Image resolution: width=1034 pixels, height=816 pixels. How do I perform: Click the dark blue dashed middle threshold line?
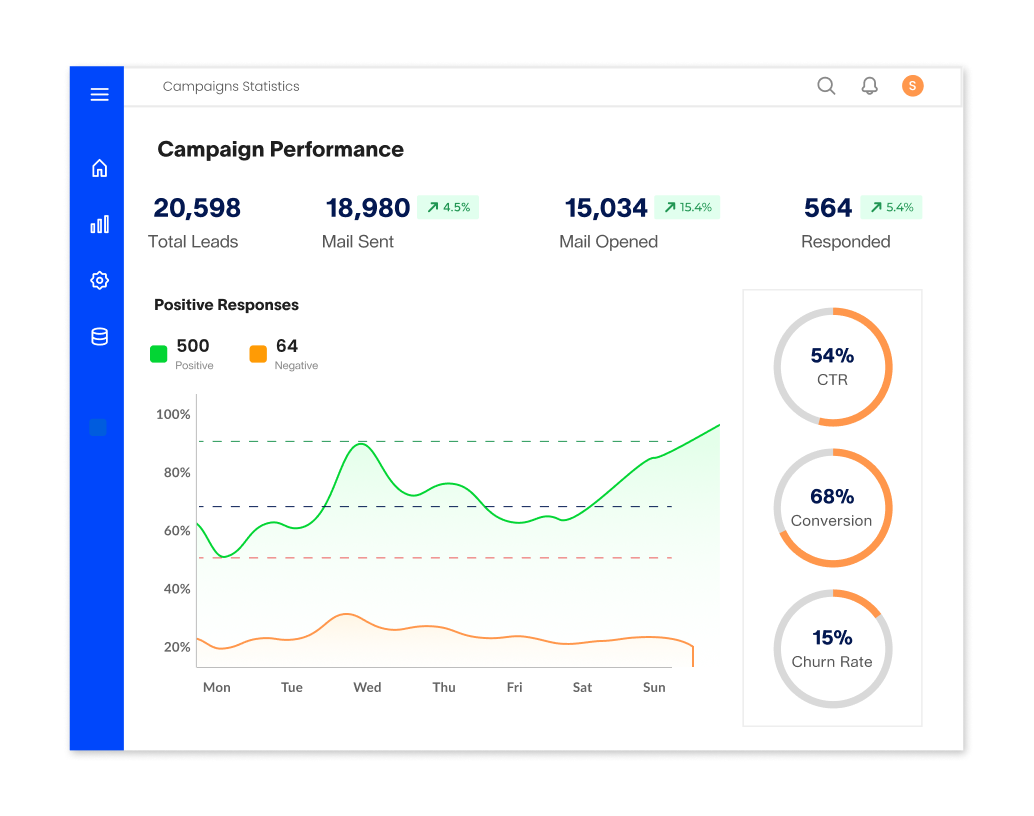[x=435, y=507]
